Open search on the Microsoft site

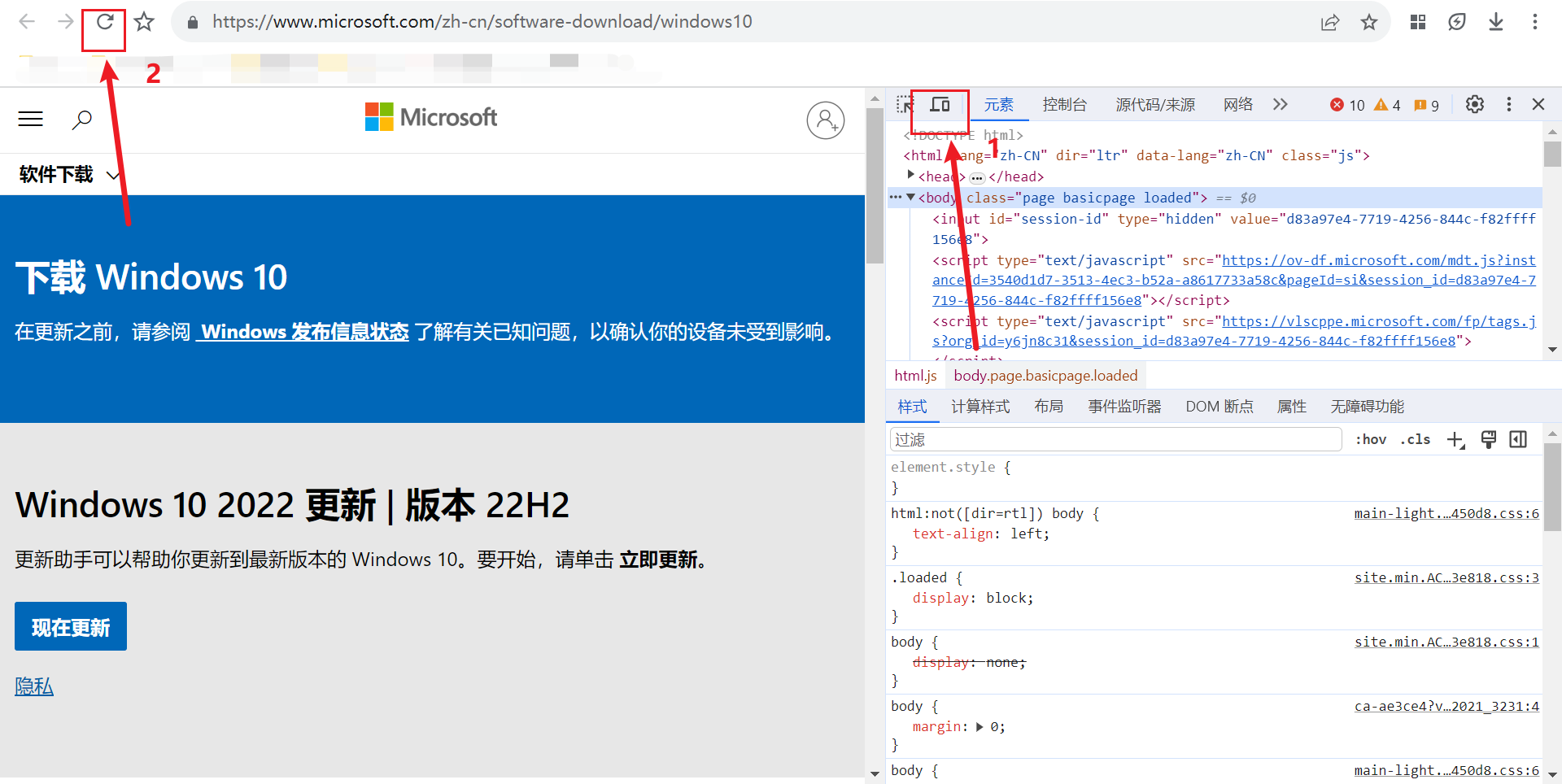81,120
